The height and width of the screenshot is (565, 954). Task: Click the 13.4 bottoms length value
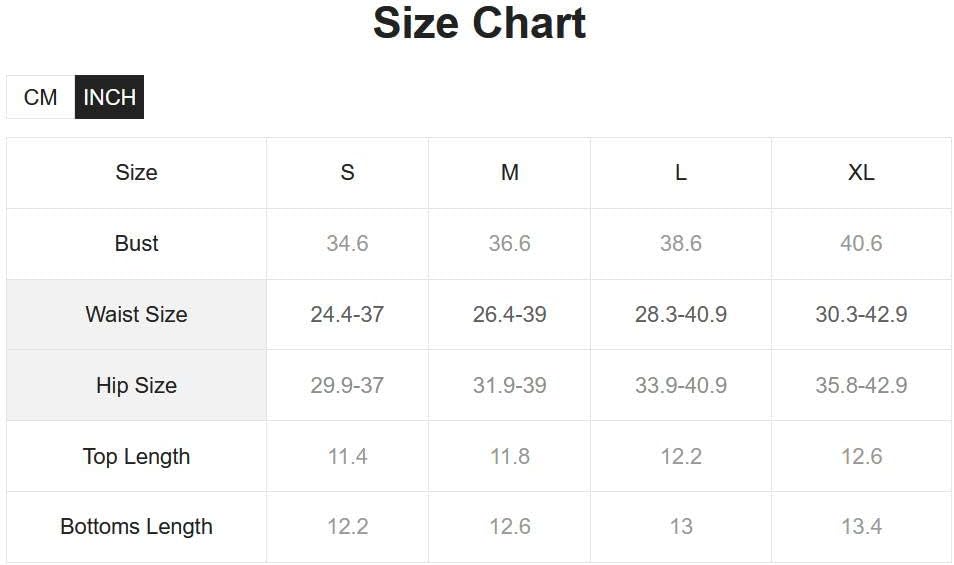861,527
